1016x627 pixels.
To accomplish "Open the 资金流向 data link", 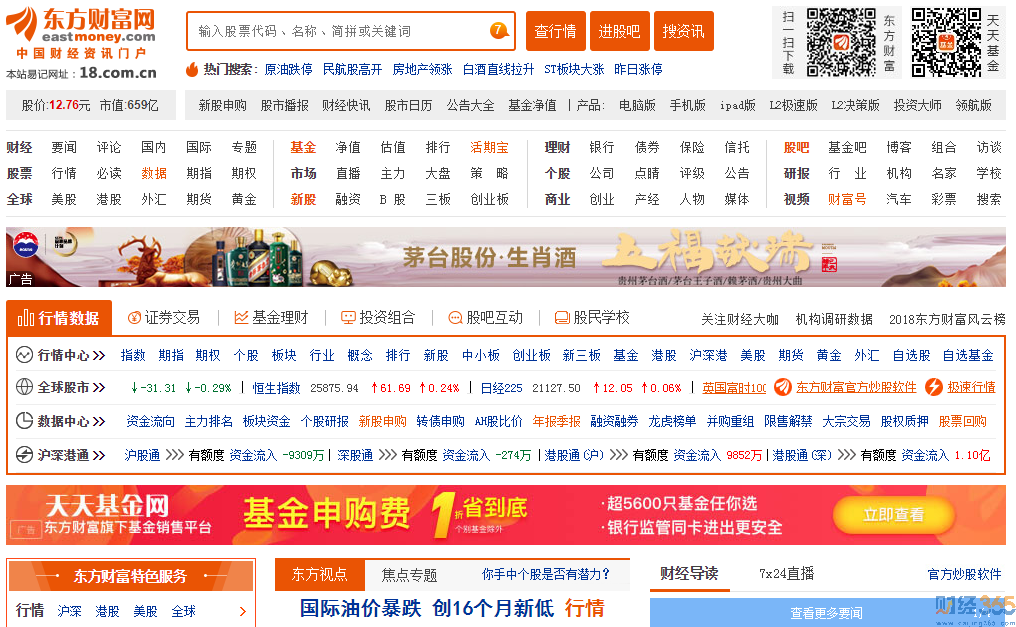I will 150,422.
